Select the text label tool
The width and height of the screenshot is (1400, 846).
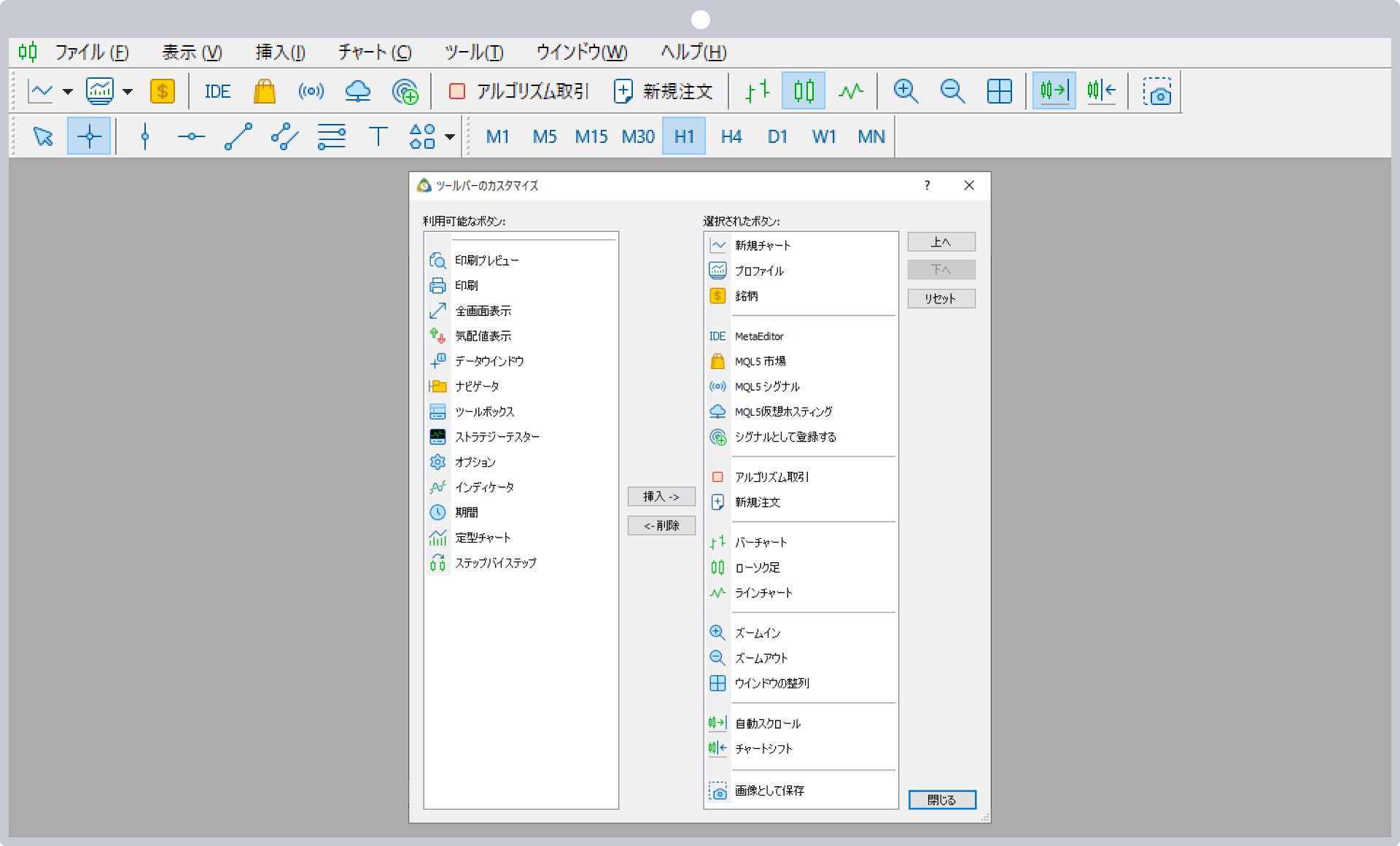(378, 136)
